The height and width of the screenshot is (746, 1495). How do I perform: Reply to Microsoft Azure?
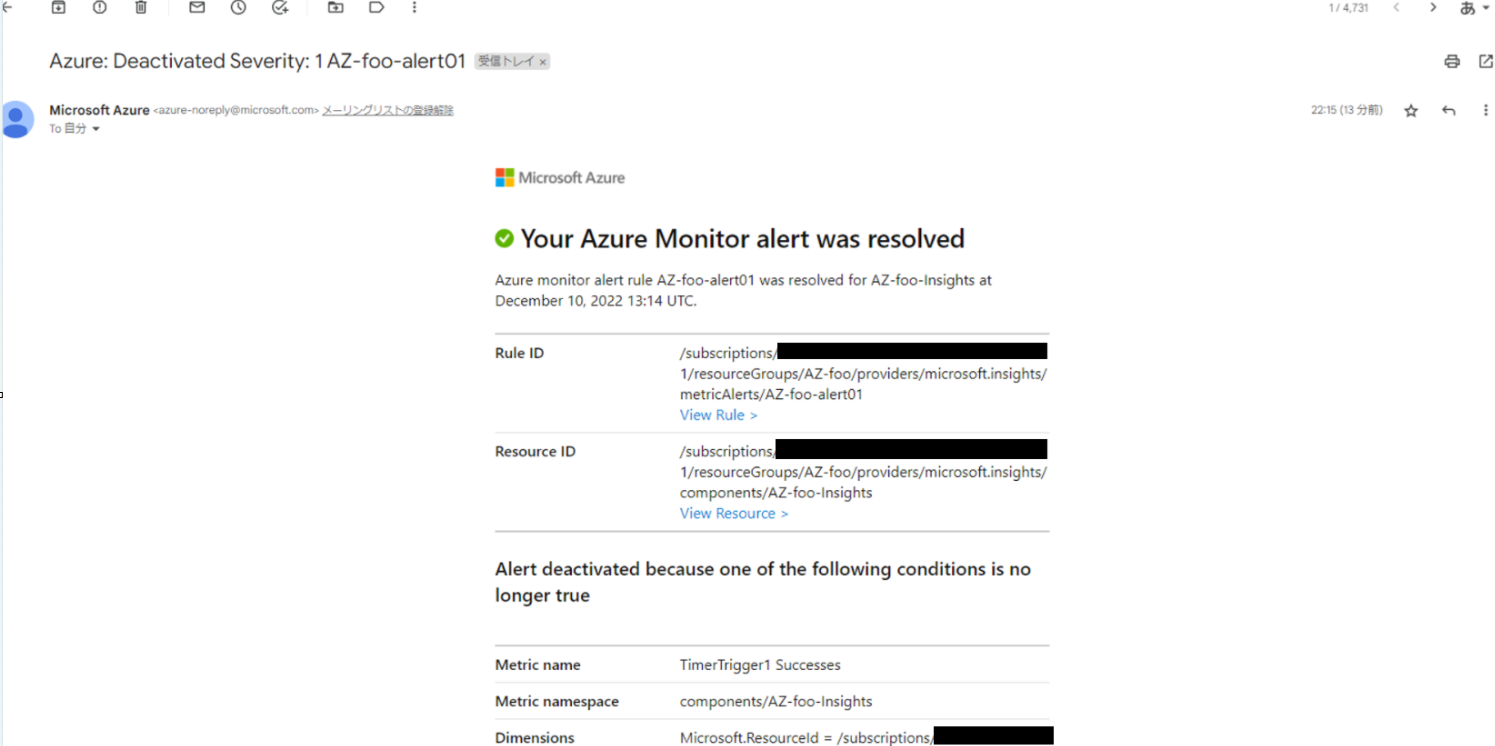tap(1448, 110)
